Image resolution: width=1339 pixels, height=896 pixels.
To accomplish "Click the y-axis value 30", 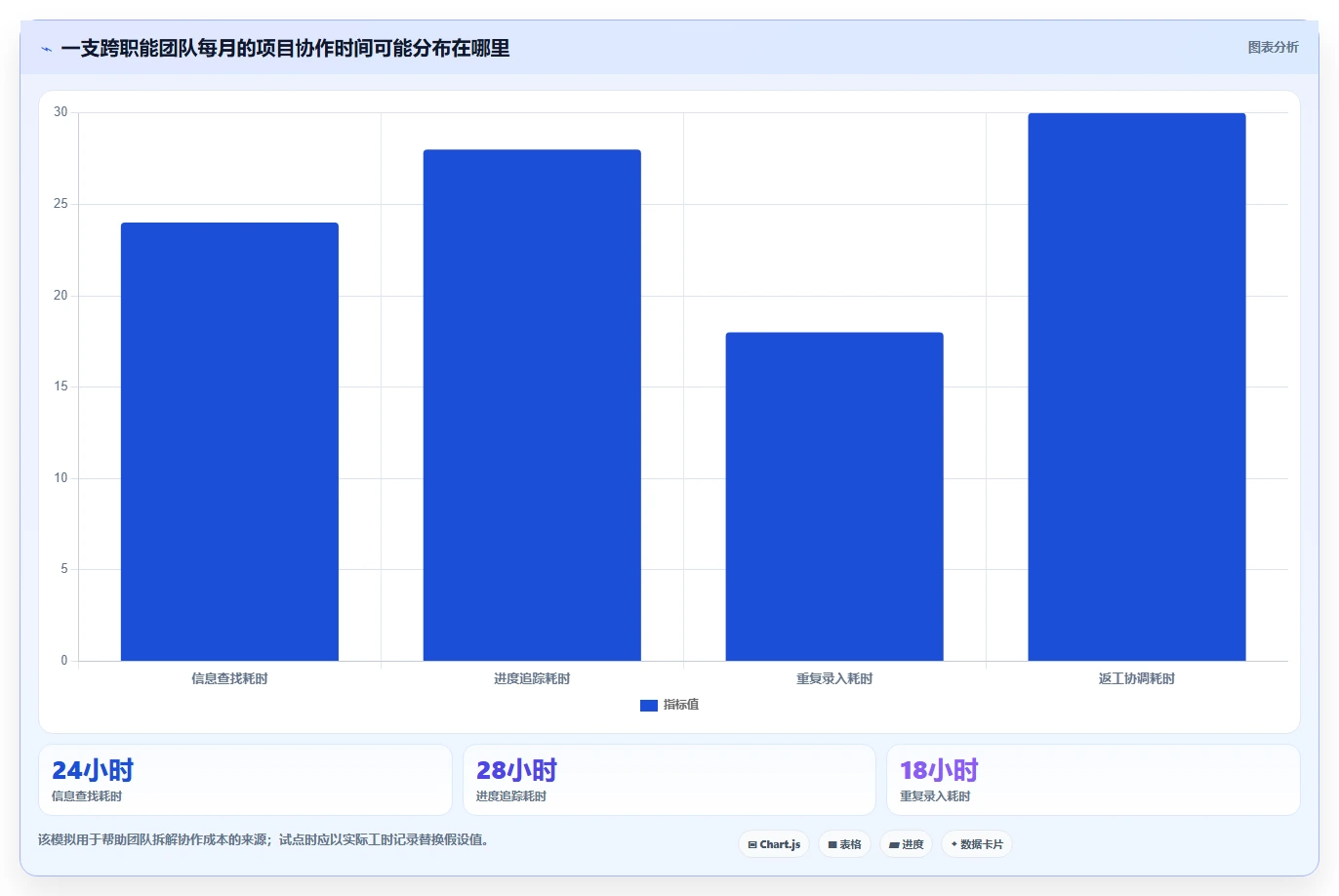I will 61,112.
